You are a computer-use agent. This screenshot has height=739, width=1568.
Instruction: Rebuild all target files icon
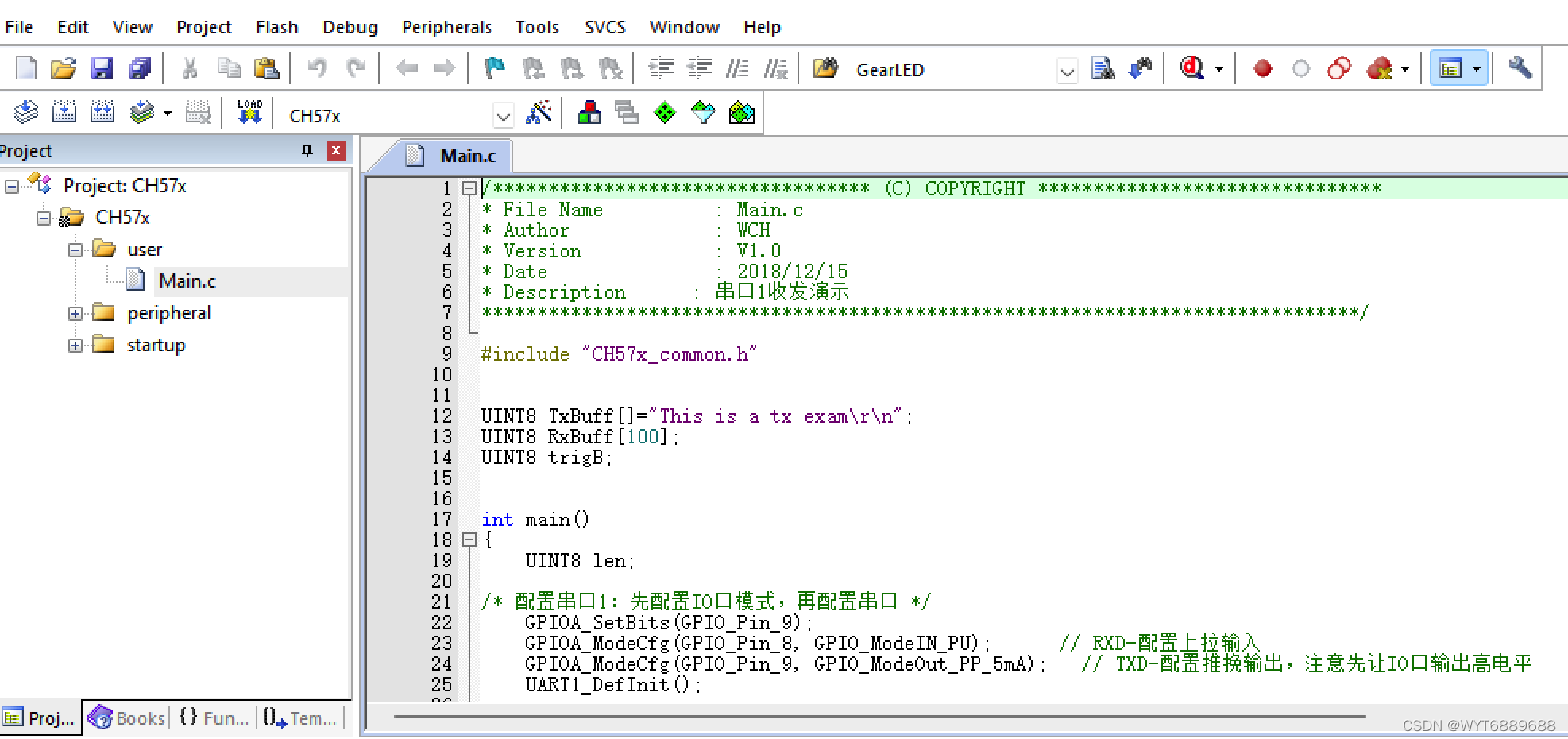(x=102, y=113)
